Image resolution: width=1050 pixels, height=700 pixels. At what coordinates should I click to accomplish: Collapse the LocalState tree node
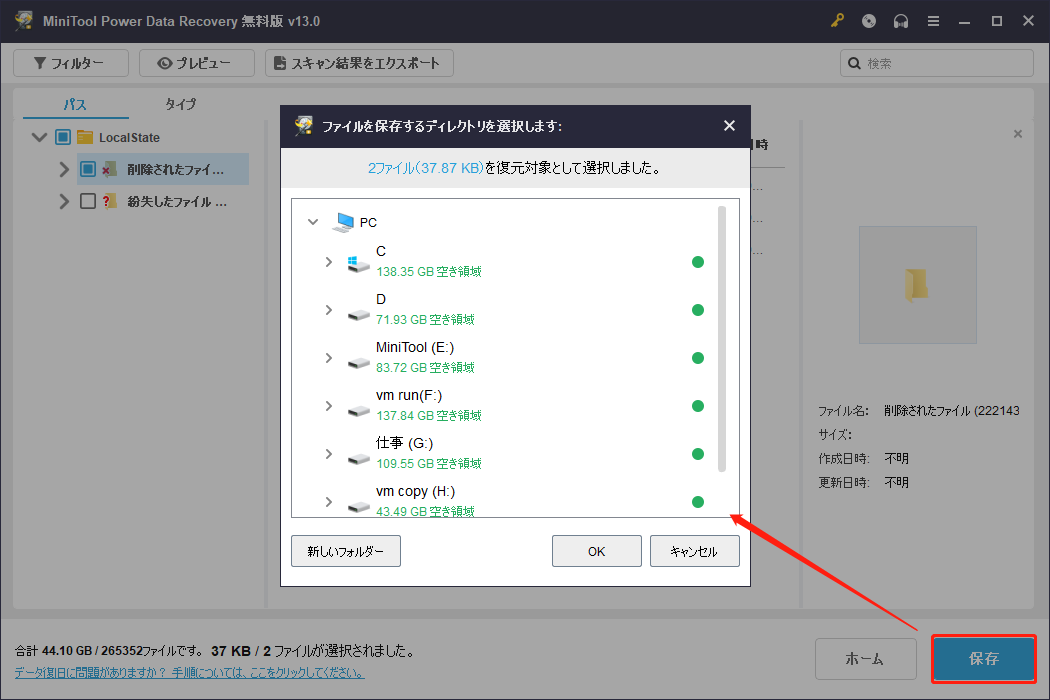pyautogui.click(x=40, y=137)
